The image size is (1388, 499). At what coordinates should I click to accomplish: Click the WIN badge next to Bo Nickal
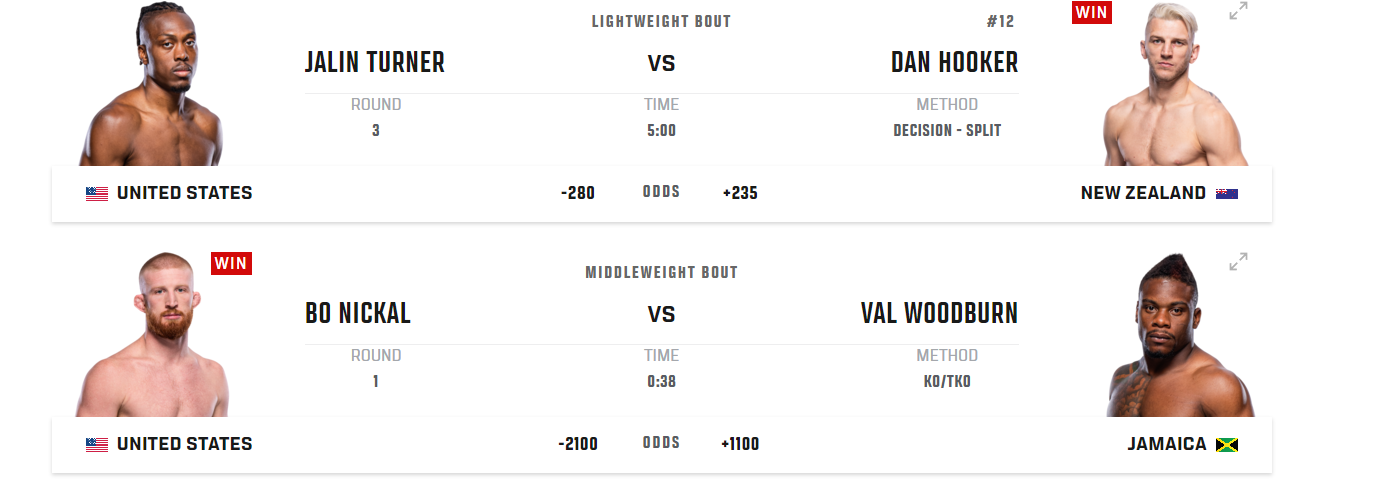pos(231,263)
